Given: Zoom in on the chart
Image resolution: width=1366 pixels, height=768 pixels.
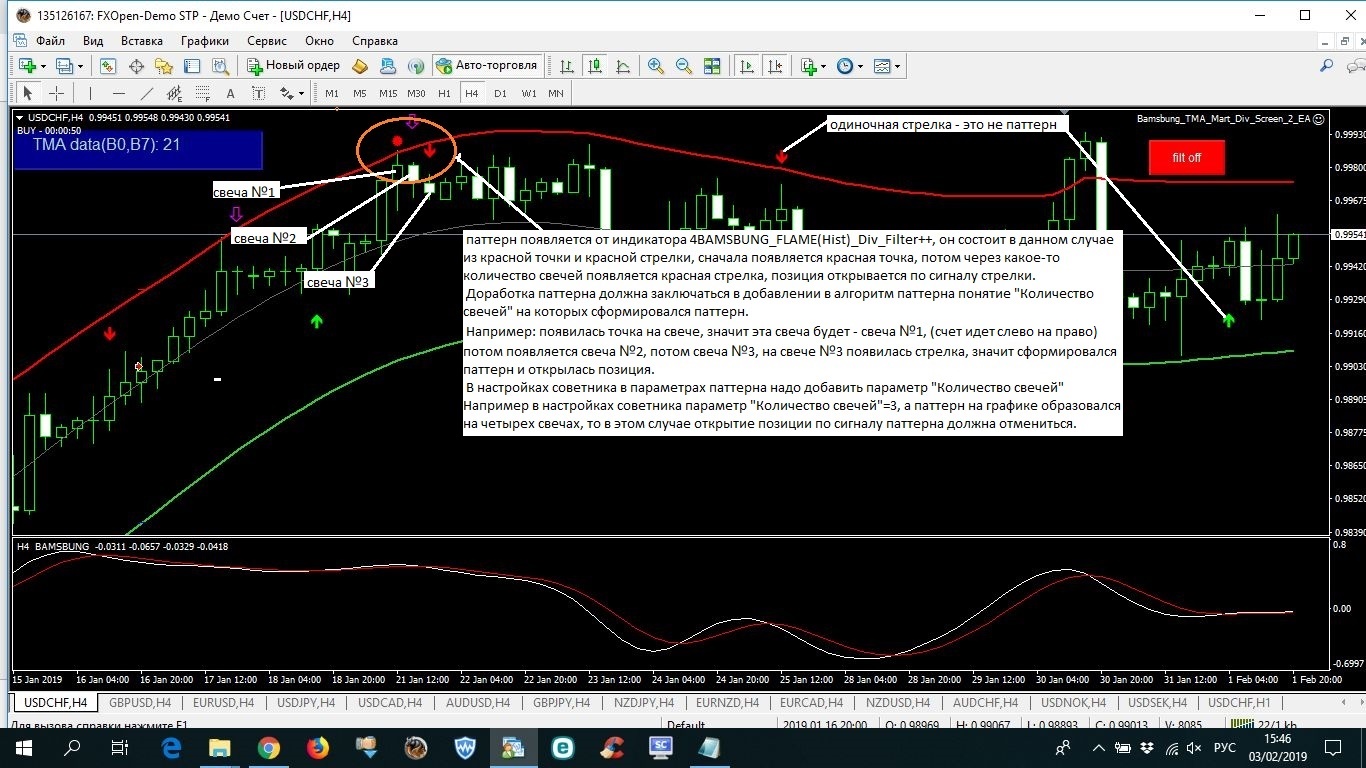Looking at the screenshot, I should 656,66.
